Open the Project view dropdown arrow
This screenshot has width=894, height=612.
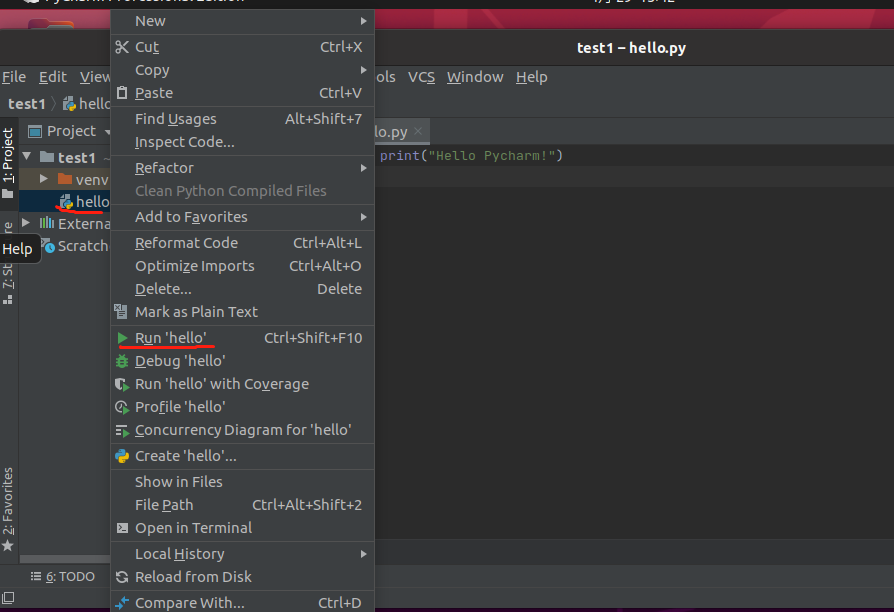tap(107, 132)
